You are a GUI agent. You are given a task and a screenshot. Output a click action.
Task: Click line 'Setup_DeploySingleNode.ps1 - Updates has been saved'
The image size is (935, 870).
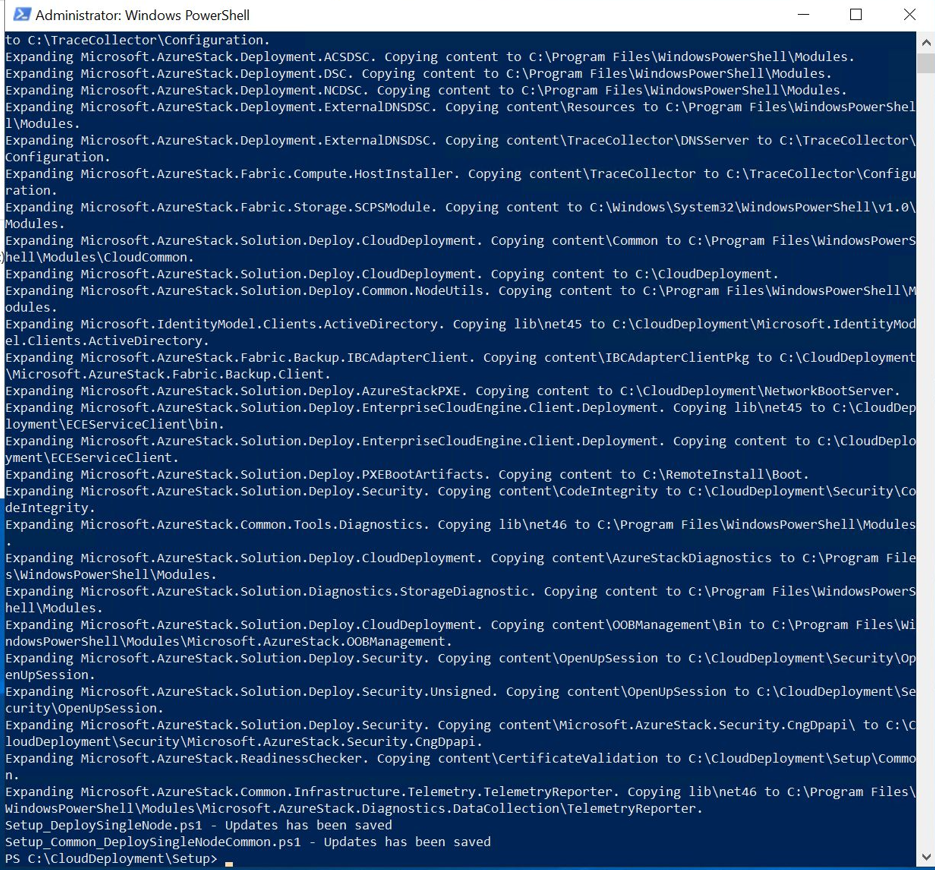point(199,825)
